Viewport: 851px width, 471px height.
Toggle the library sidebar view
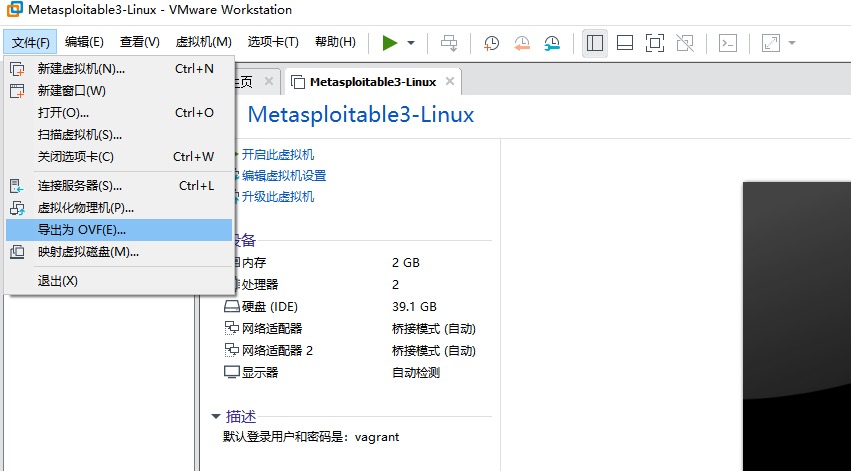[x=595, y=43]
